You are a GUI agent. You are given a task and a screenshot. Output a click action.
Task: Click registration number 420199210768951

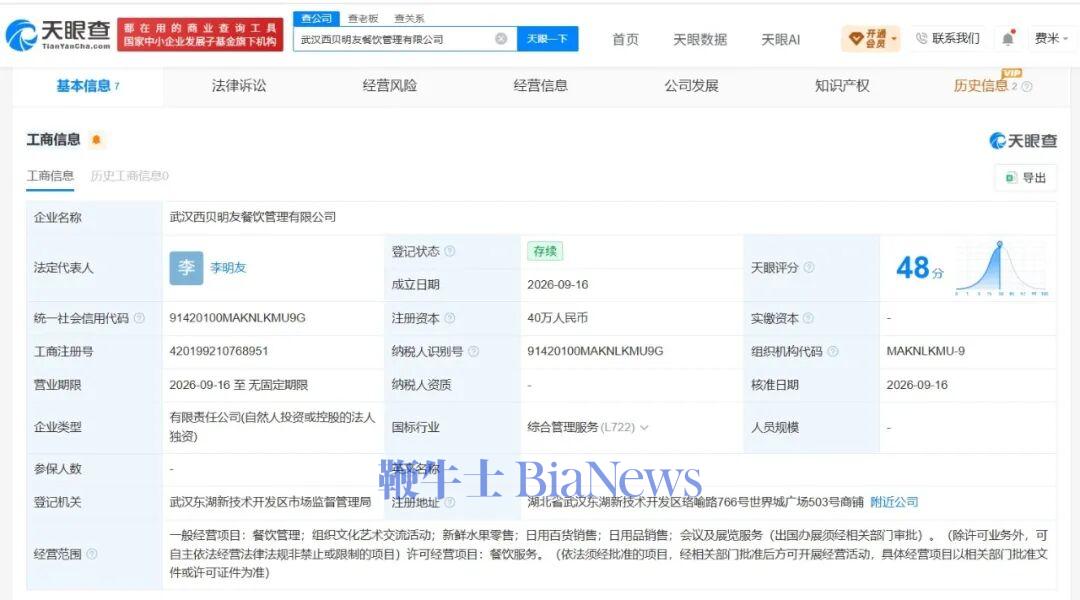pos(218,351)
